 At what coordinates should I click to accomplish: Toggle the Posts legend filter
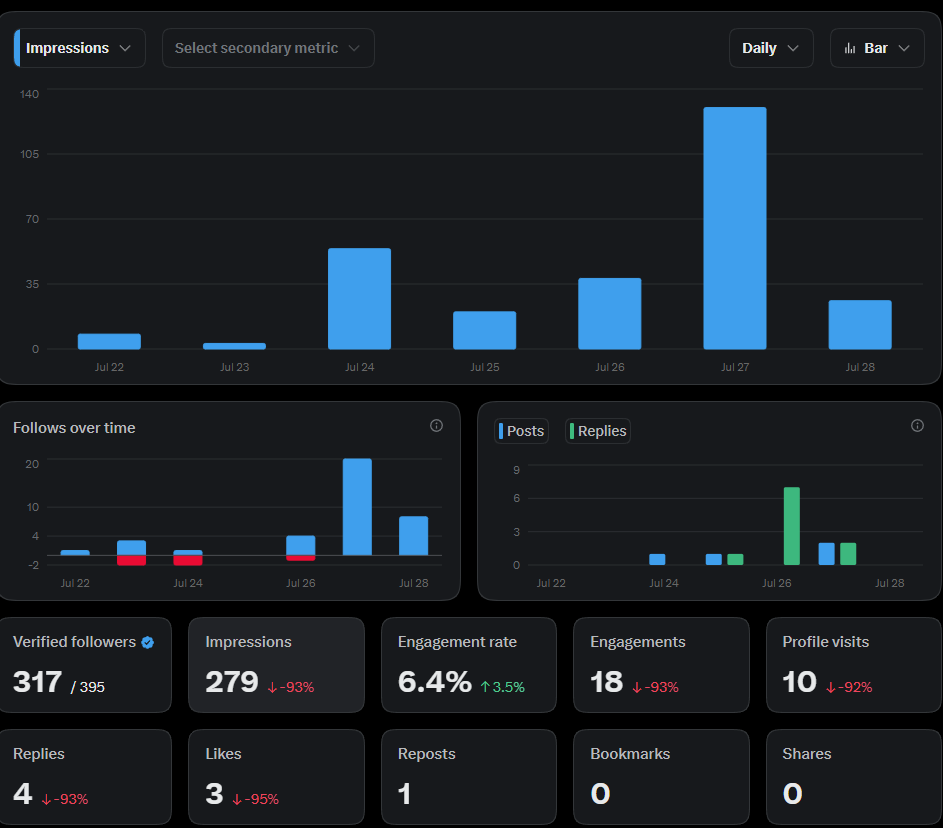coord(521,431)
